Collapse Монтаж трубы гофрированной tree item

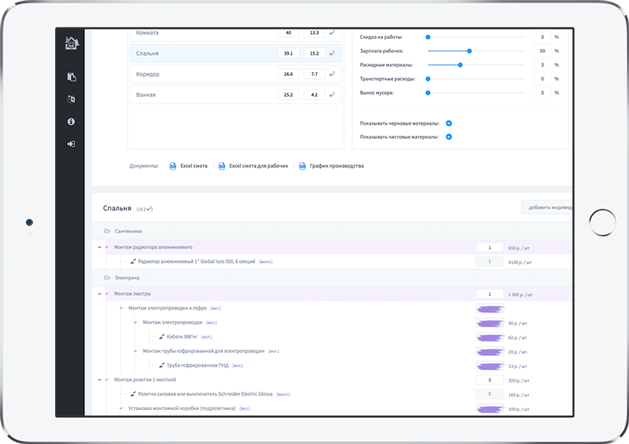(x=135, y=351)
